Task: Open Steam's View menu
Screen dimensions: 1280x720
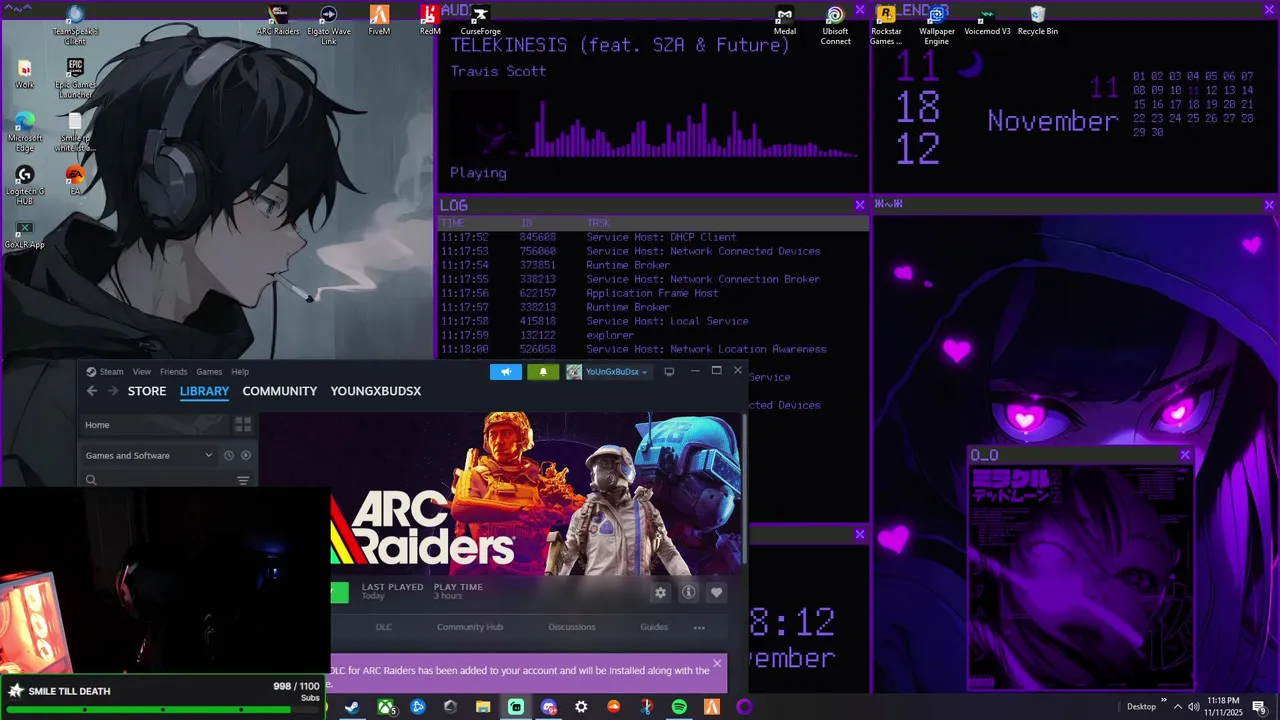Action: tap(142, 371)
